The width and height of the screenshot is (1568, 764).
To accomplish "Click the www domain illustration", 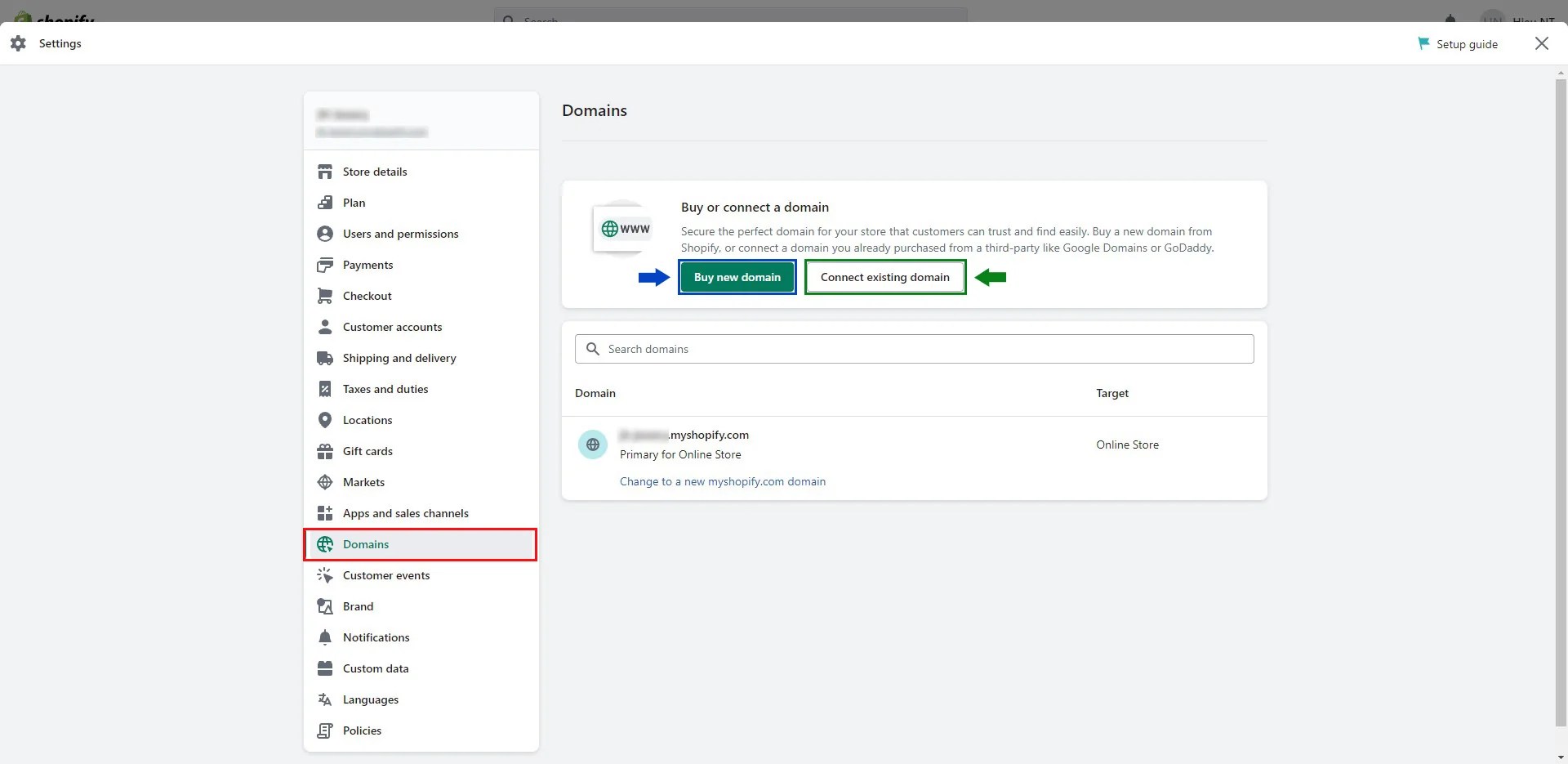I will 623,227.
